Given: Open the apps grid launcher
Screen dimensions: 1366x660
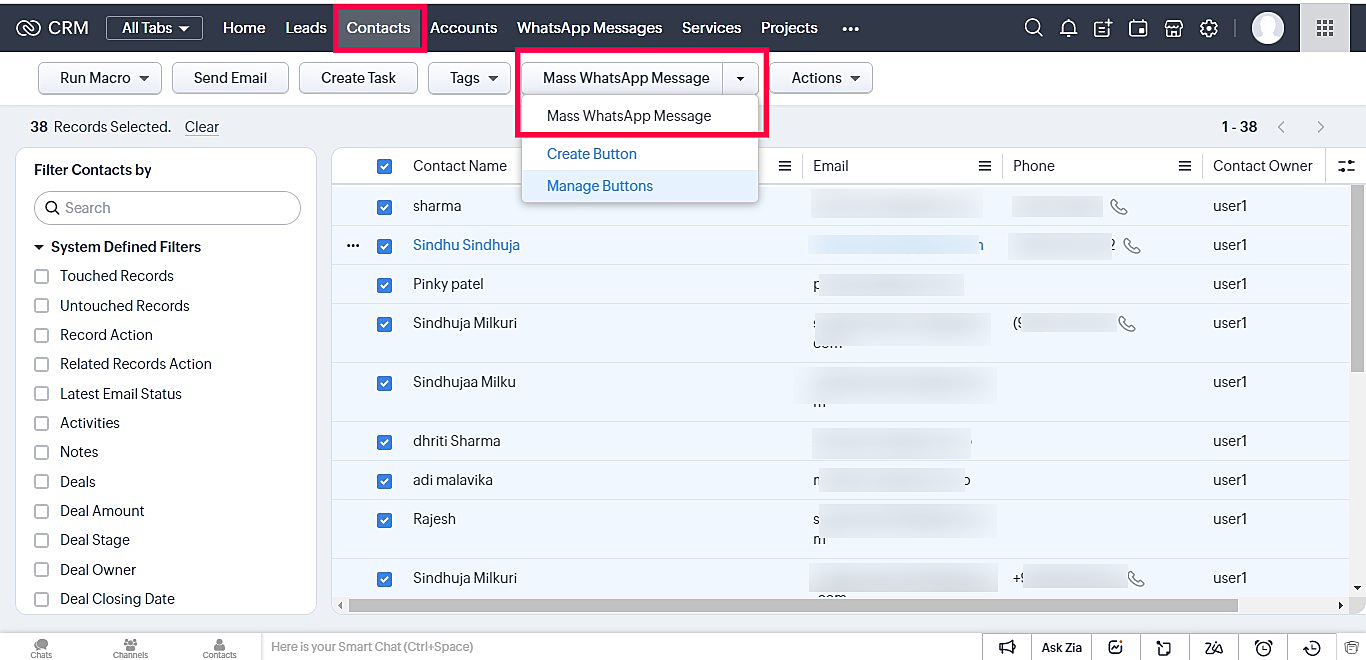Looking at the screenshot, I should coord(1324,28).
